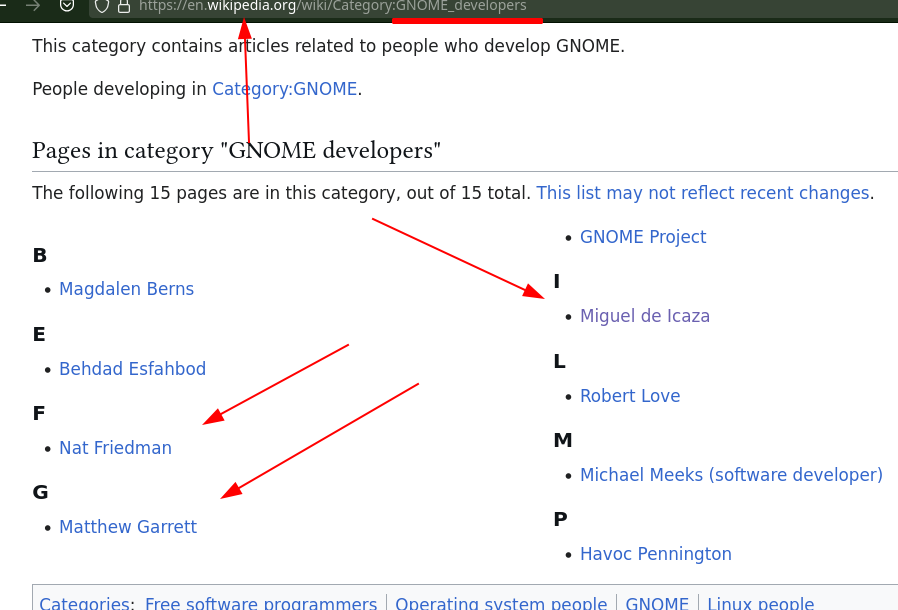This screenshot has width=898, height=610.
Task: Click the 'This category contains articles' sentence
Action: click(x=328, y=46)
